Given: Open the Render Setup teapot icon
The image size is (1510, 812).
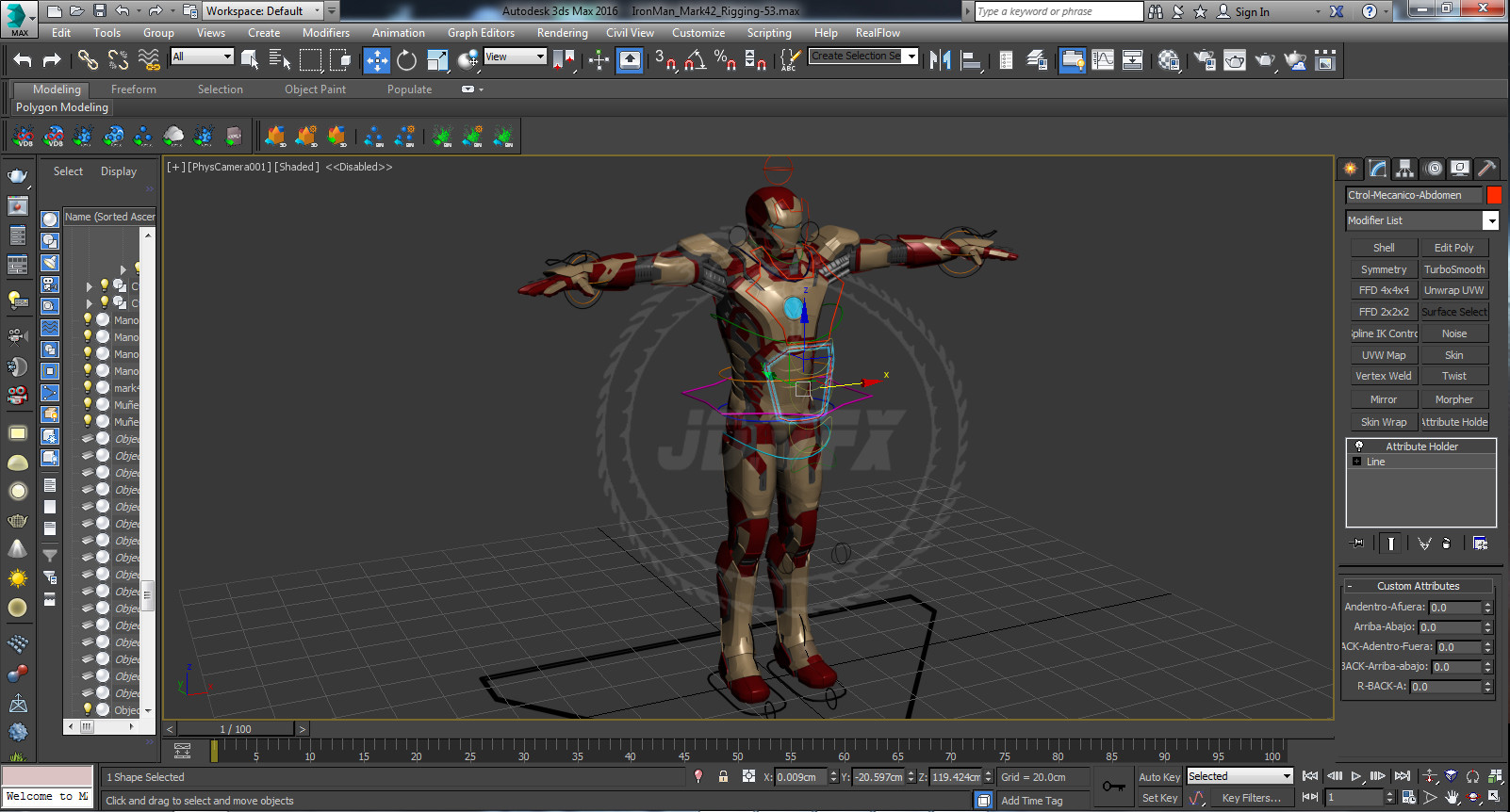Looking at the screenshot, I should [1205, 60].
